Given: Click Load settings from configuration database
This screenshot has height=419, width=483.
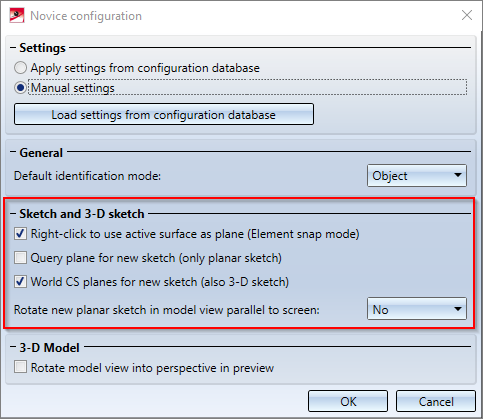Looking at the screenshot, I should click(x=164, y=114).
